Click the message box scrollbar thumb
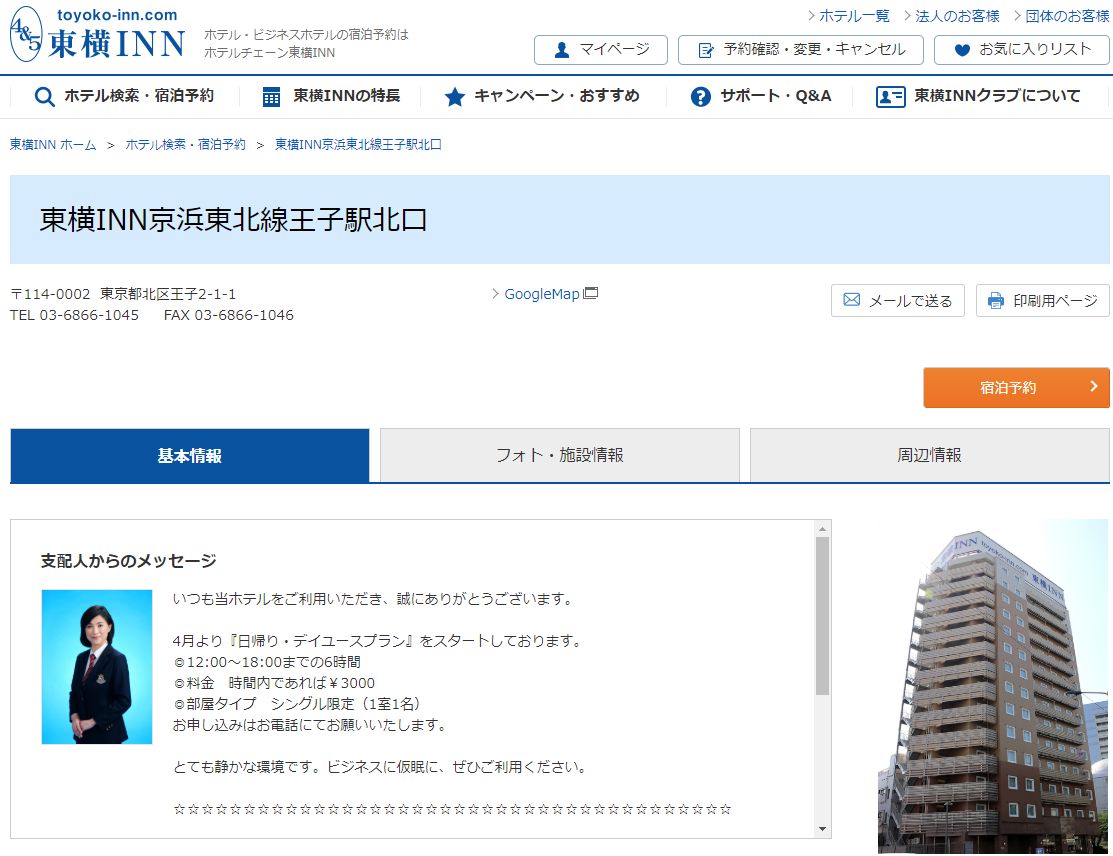The height and width of the screenshot is (856, 1113). click(x=822, y=615)
